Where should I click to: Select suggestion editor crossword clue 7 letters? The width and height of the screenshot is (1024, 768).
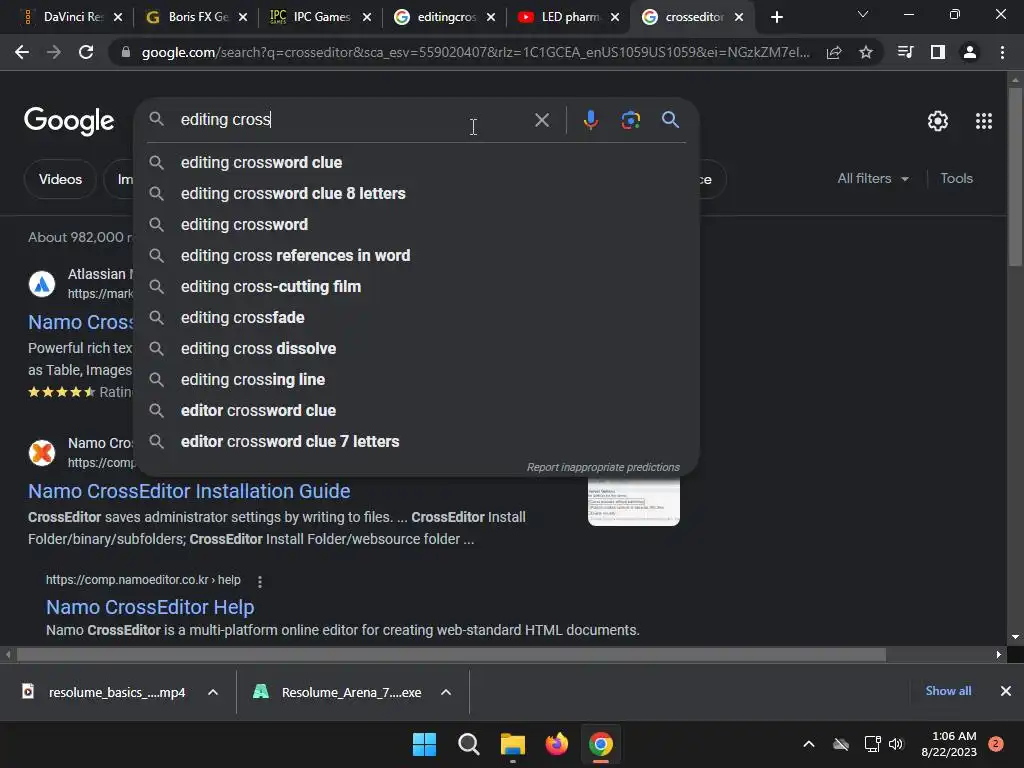tap(417, 441)
